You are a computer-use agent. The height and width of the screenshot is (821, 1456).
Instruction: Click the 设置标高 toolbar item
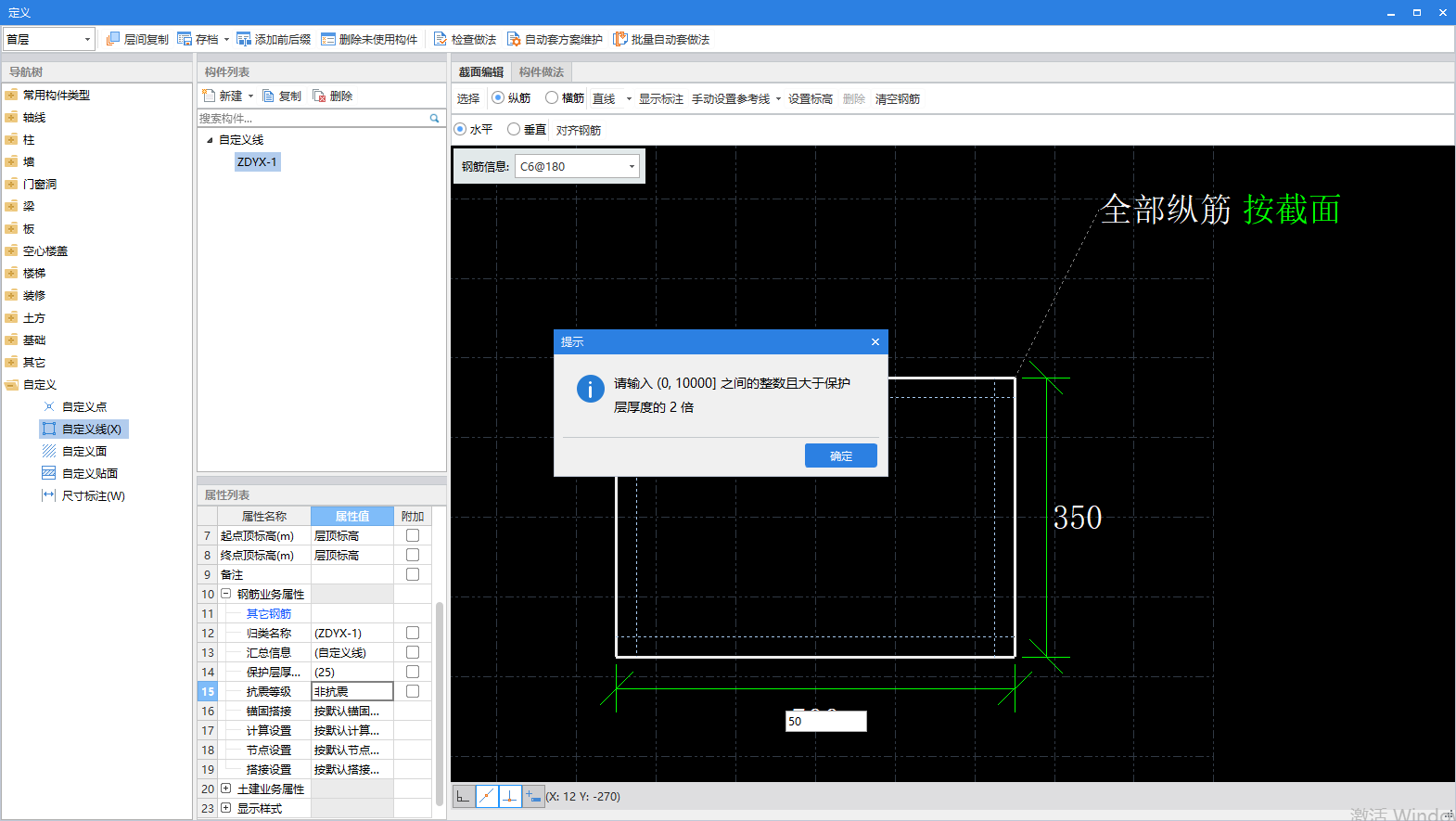click(811, 98)
